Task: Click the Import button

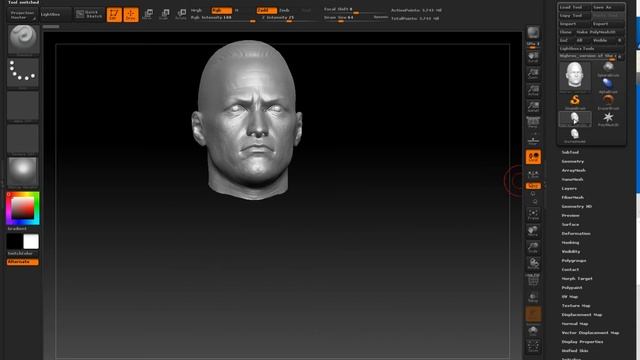Action: (575, 24)
